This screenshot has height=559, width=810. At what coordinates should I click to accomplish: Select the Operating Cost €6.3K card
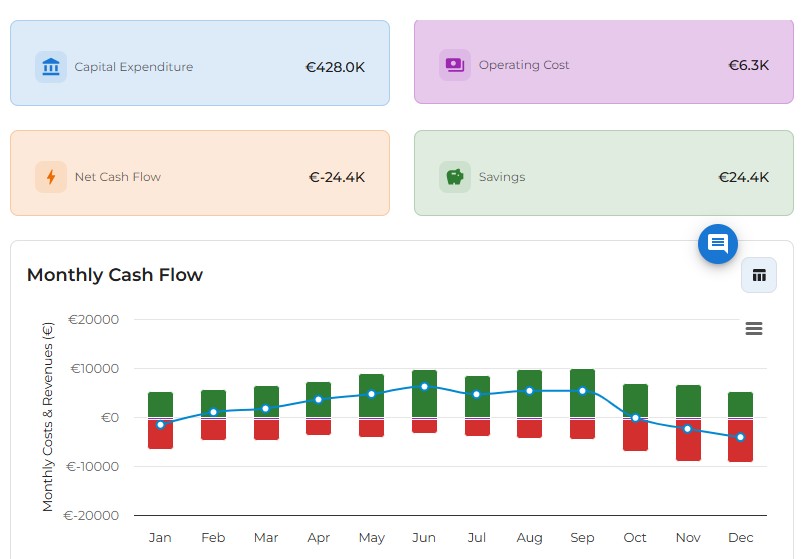604,61
